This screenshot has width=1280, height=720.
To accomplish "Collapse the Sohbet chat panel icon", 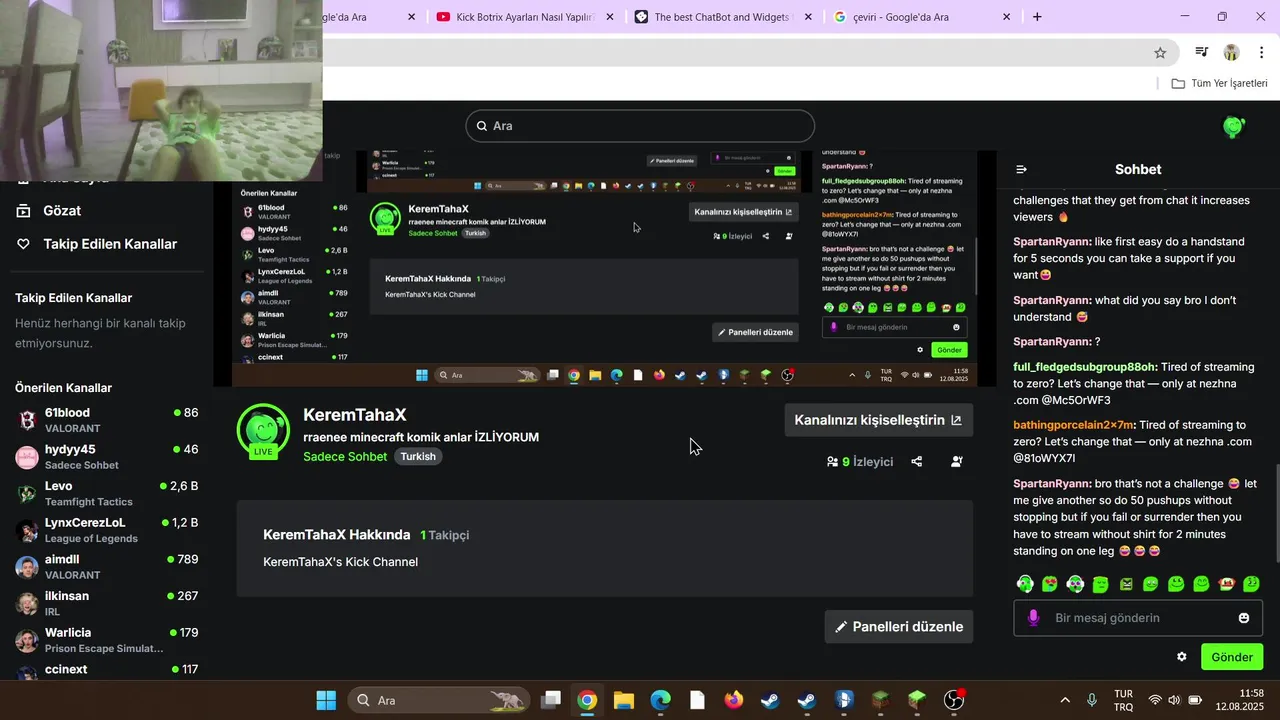I will [x=1021, y=169].
